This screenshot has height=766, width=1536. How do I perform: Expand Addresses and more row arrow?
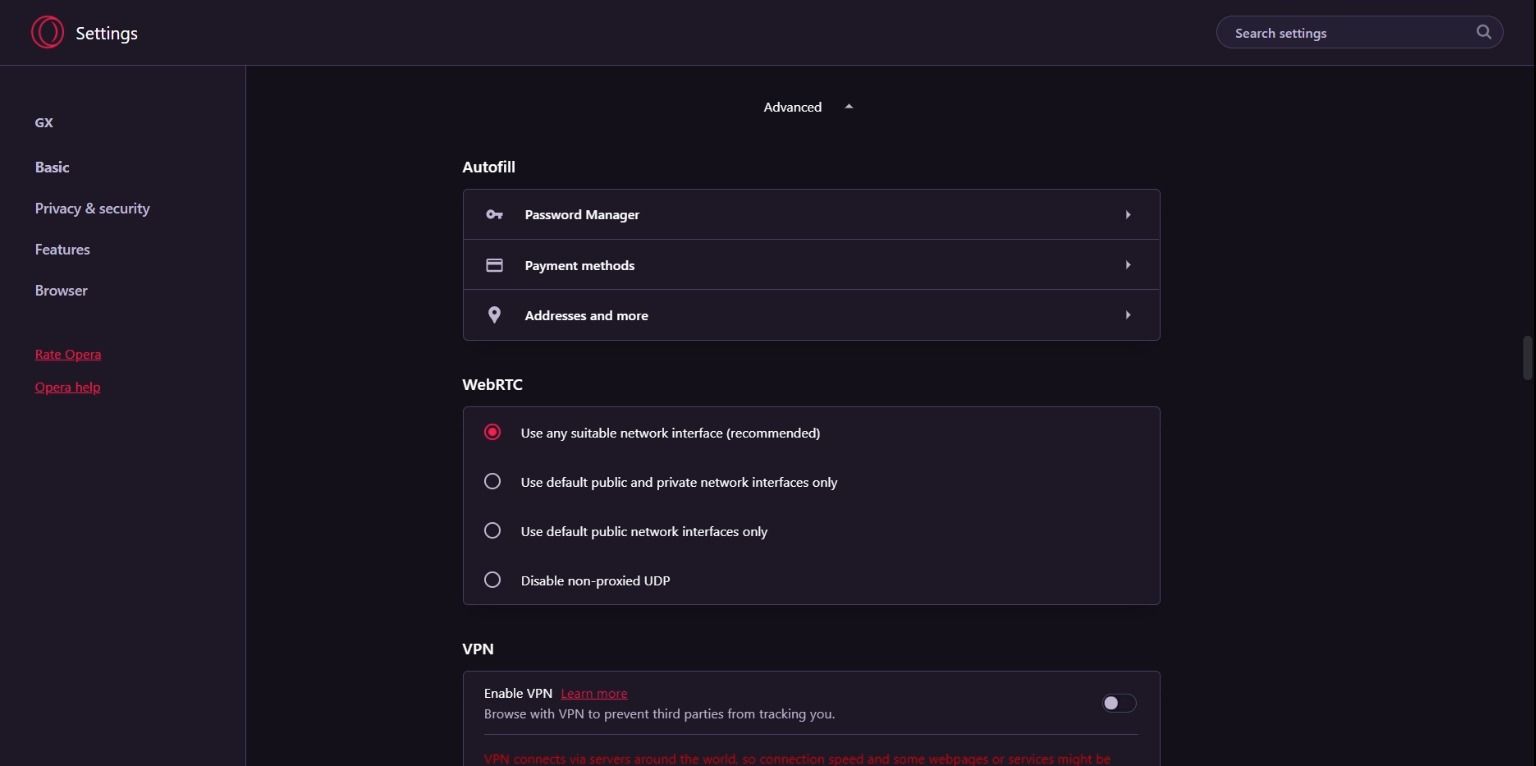coord(1128,315)
